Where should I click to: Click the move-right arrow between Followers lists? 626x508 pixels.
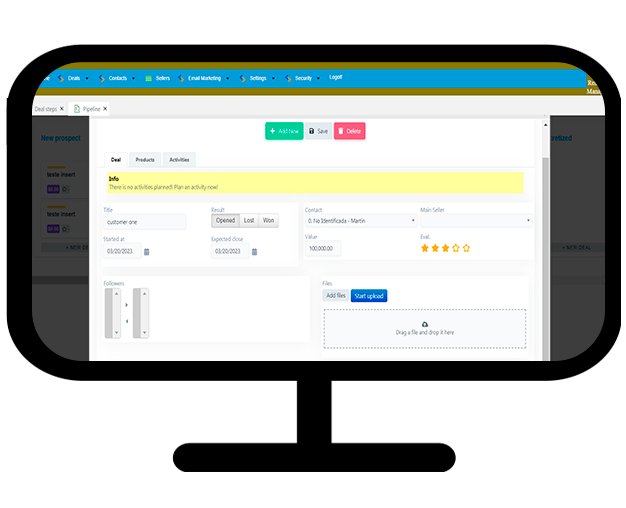pyautogui.click(x=126, y=304)
